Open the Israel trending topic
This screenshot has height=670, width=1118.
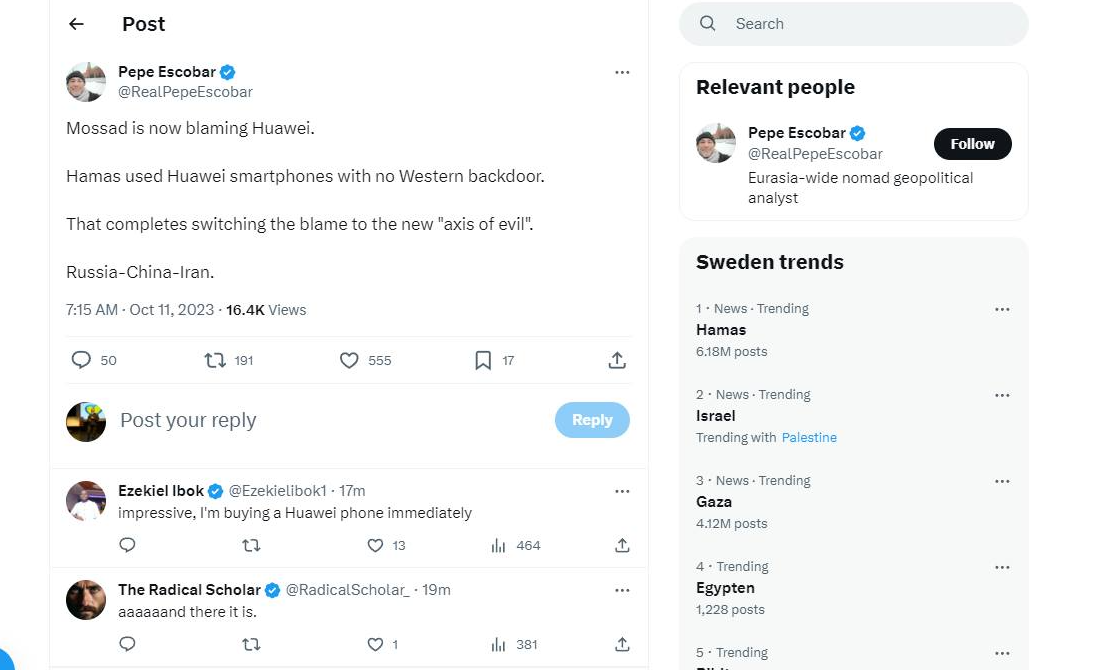click(716, 416)
